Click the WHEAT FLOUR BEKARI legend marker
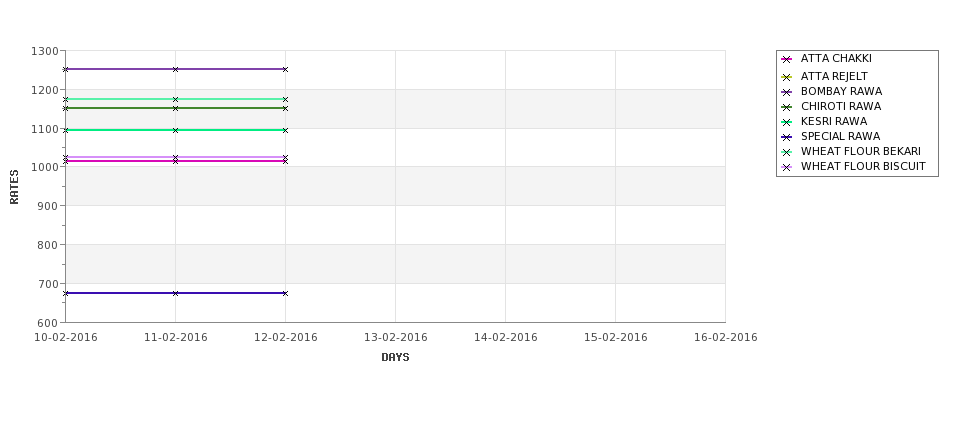Screen dimensions: 975x429 787,152
